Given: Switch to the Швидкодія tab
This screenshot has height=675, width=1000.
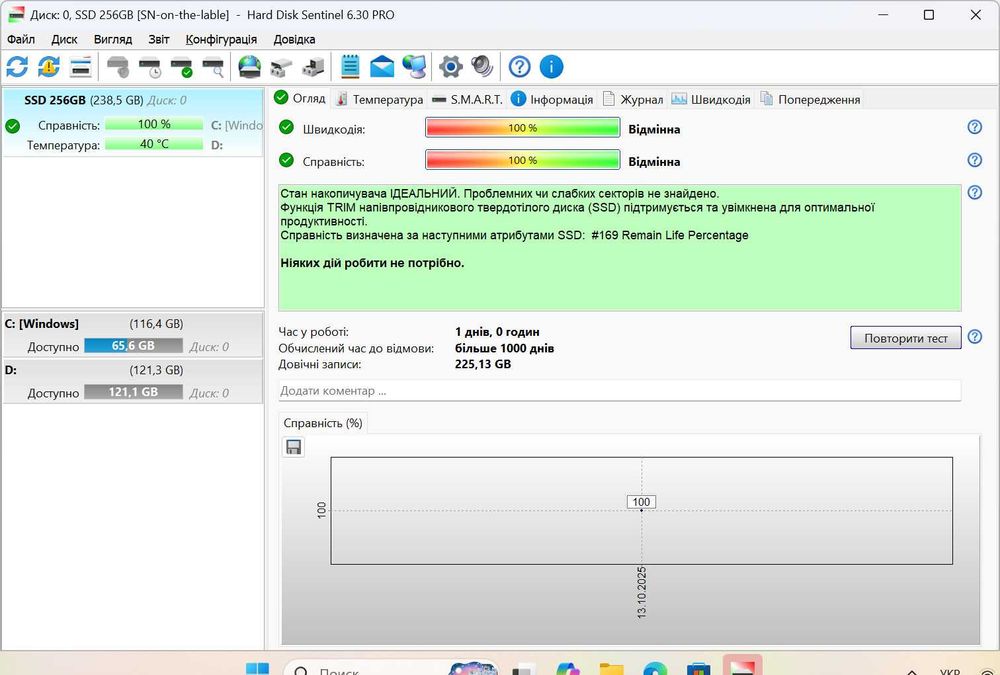Looking at the screenshot, I should pyautogui.click(x=711, y=99).
